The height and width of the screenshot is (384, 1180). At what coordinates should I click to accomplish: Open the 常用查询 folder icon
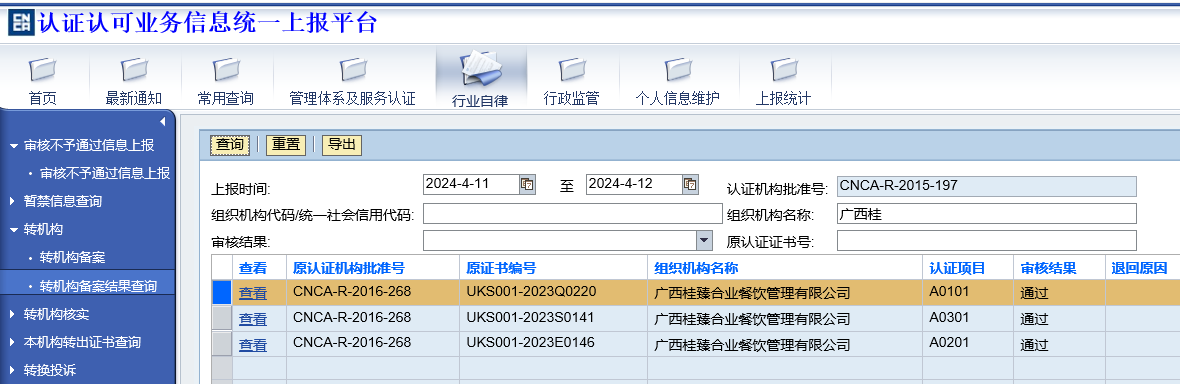point(226,70)
